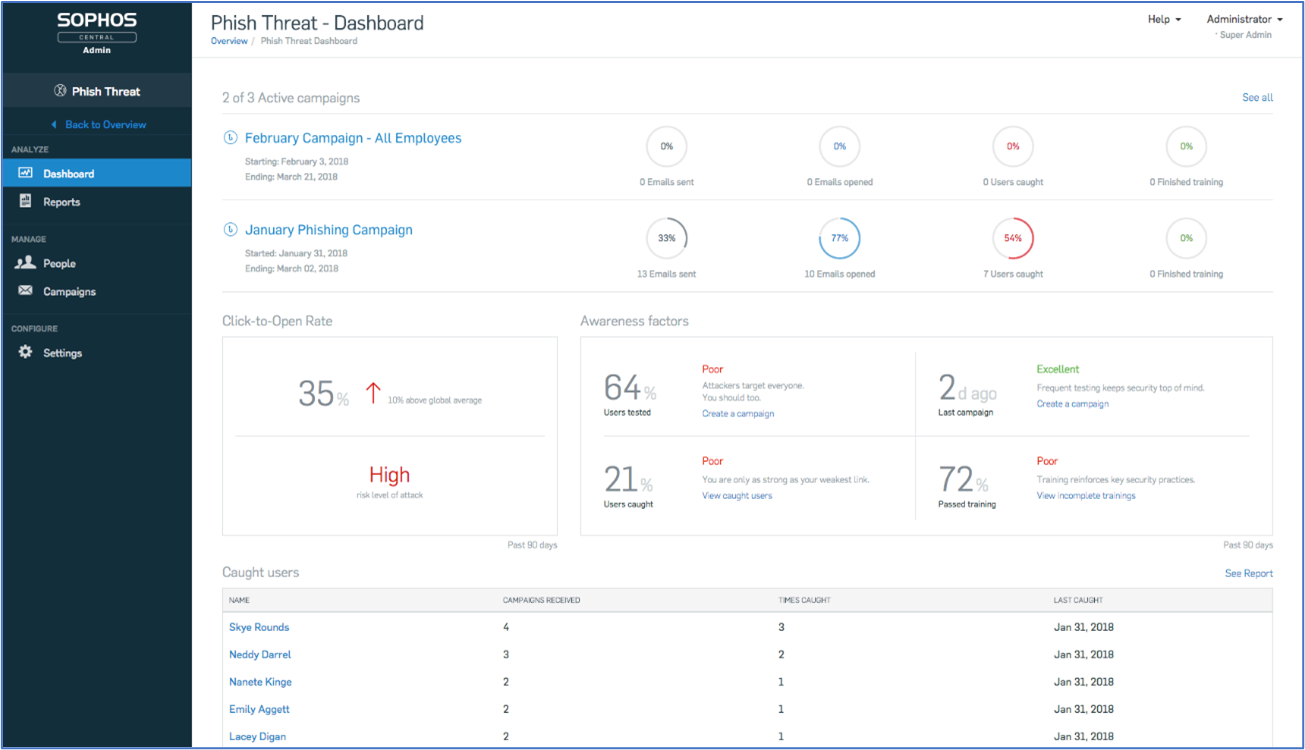Click Neddy Darrel's campaigns received value 3

505,654
